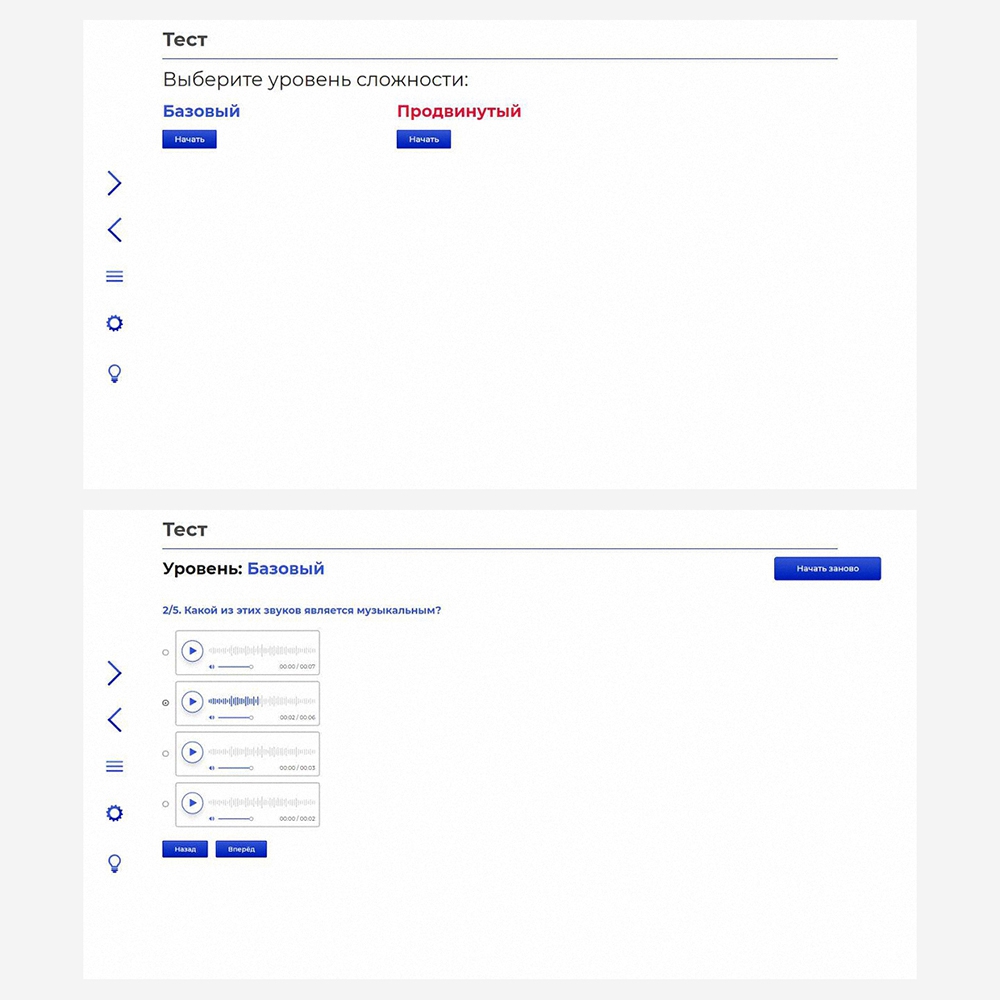Play the last audio clip lasting 00:02

tap(192, 803)
